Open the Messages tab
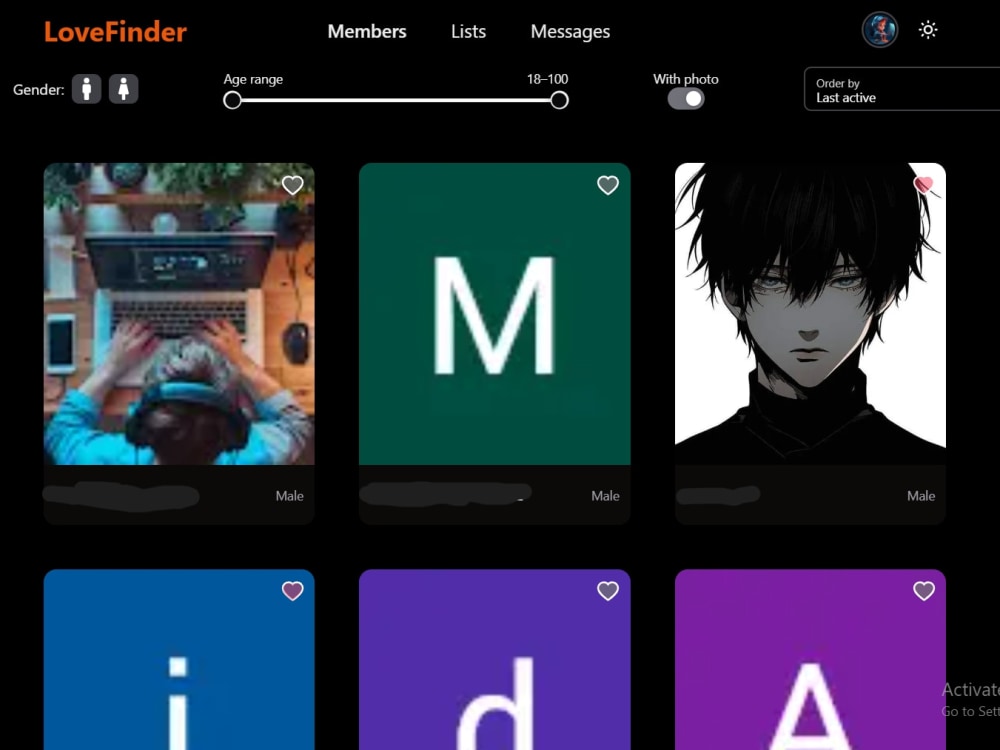Viewport: 1000px width, 750px height. [570, 32]
